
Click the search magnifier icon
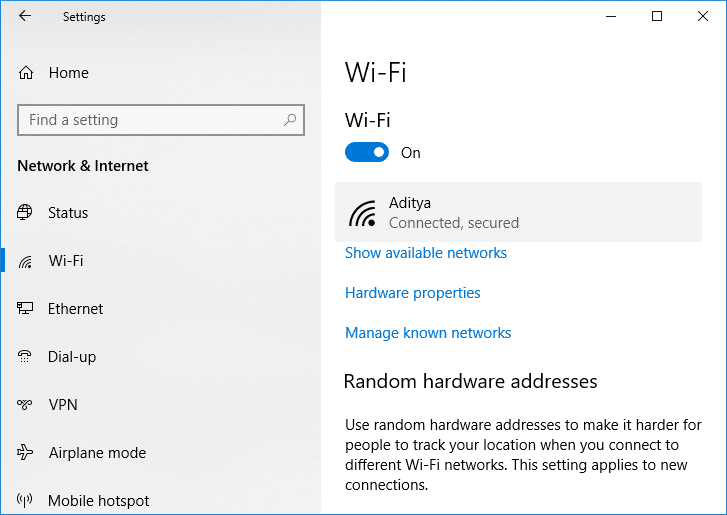coord(290,120)
